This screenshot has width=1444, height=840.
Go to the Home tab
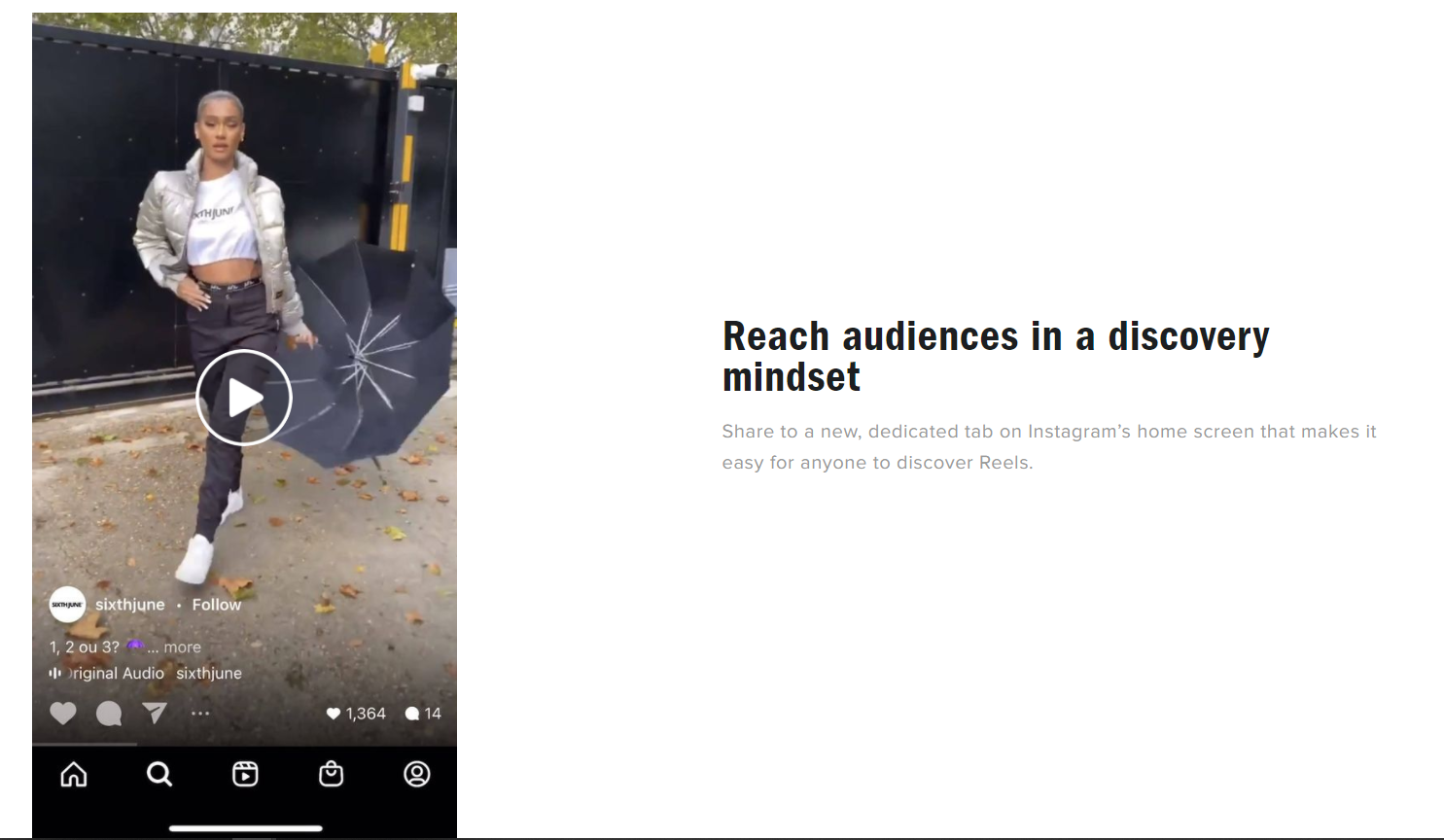click(x=74, y=774)
